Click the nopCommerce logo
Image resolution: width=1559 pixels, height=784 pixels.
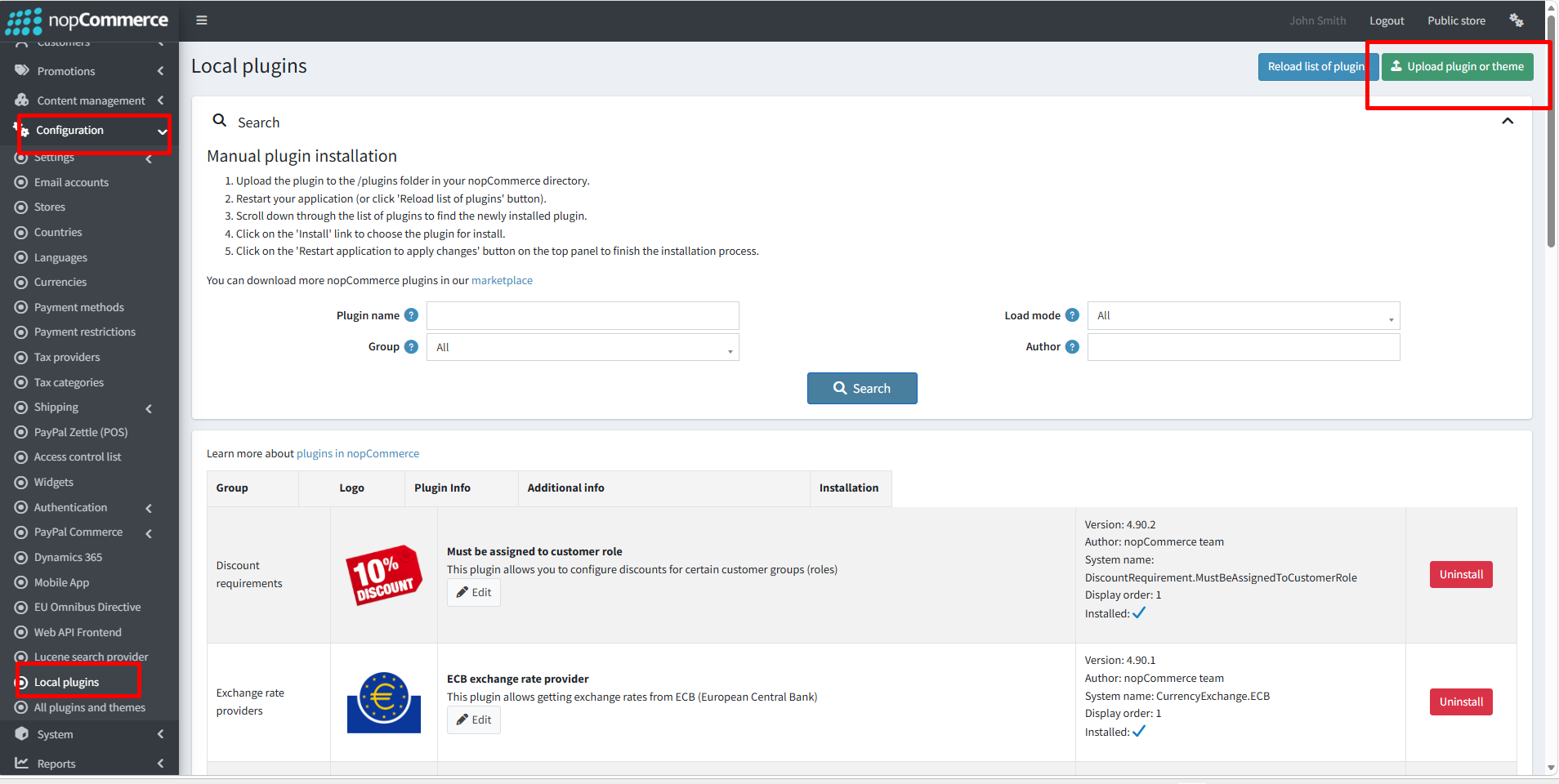coord(87,20)
